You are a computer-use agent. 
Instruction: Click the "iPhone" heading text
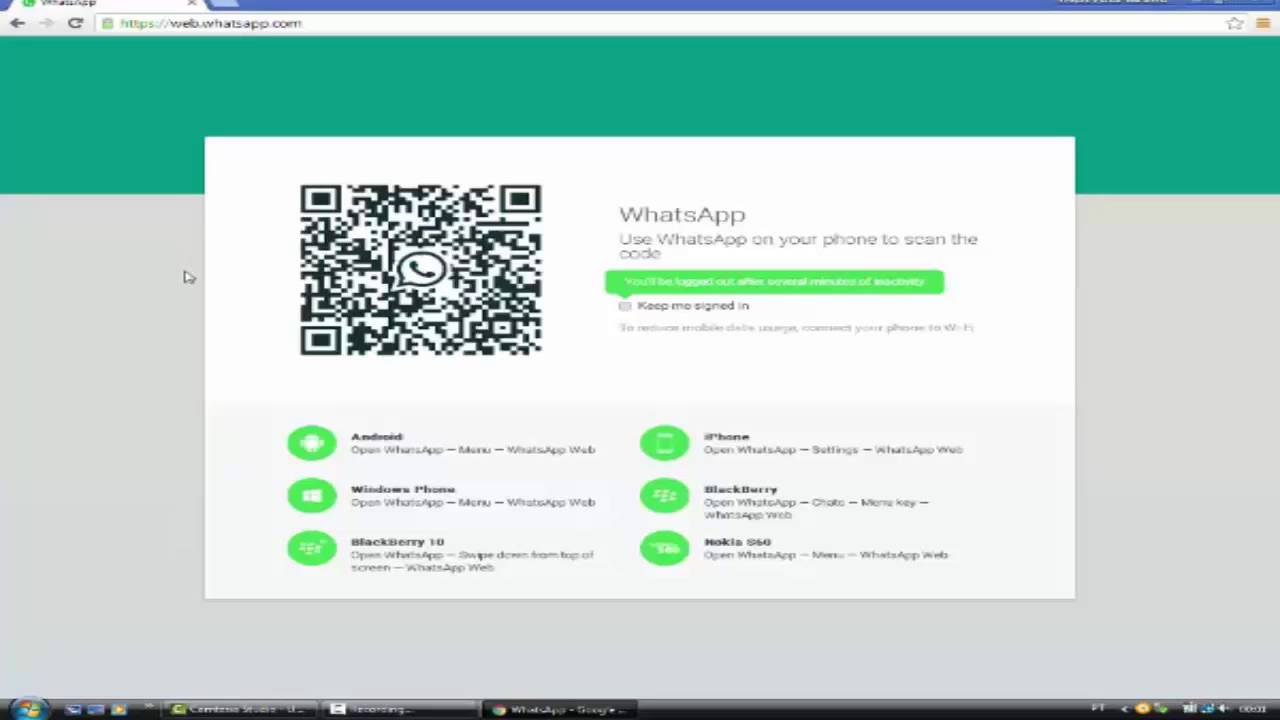tap(726, 437)
